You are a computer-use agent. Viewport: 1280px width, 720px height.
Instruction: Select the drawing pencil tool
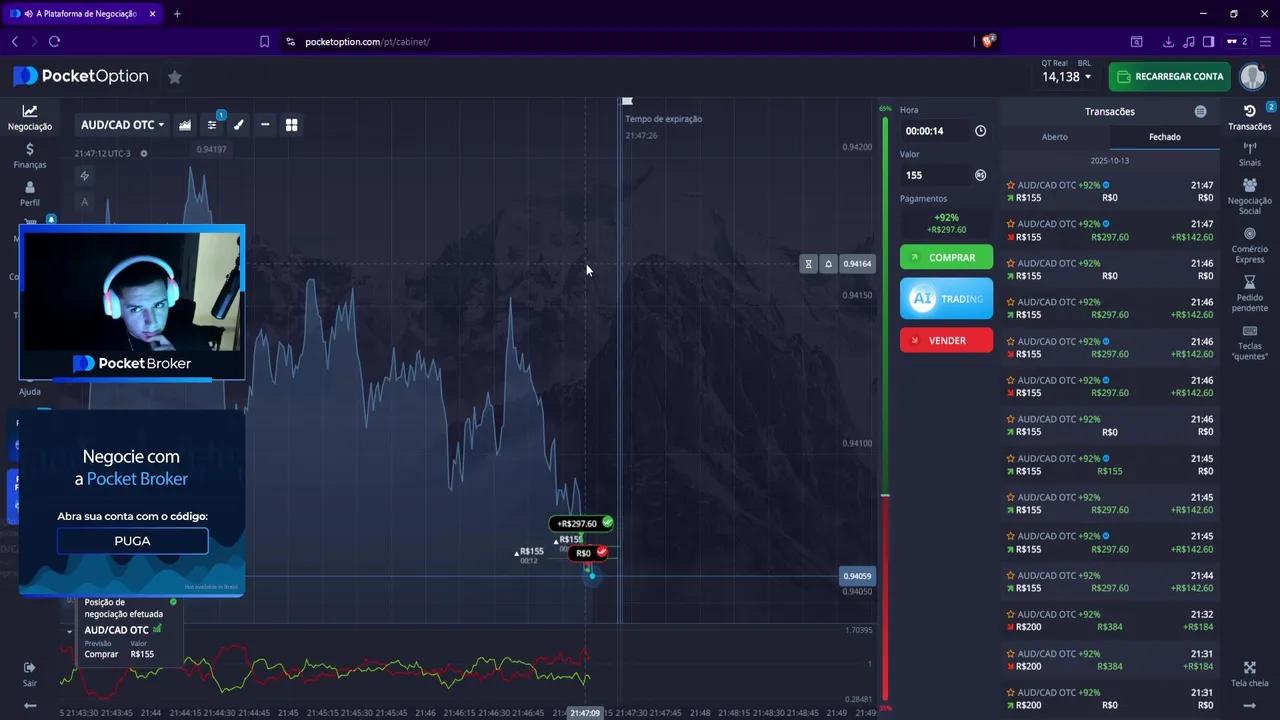(238, 125)
